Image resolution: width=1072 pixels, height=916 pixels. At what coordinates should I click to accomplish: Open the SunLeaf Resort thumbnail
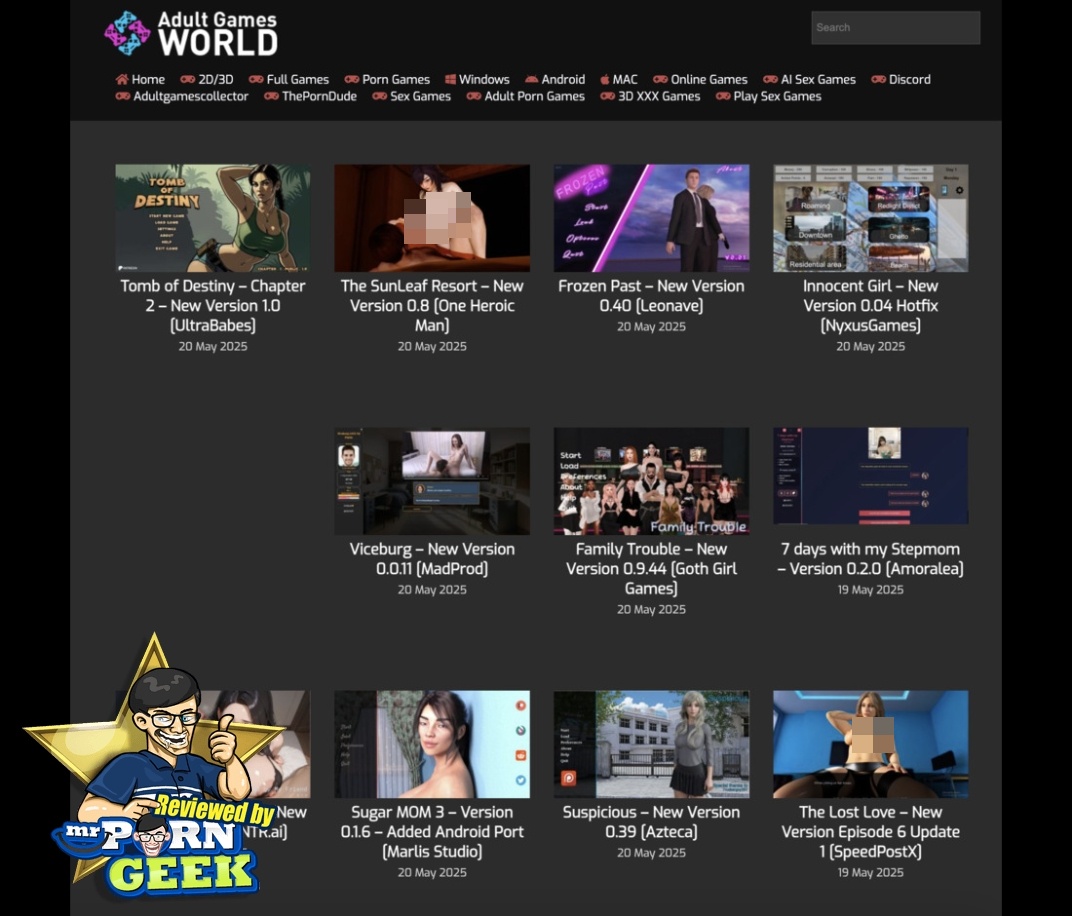pyautogui.click(x=432, y=218)
